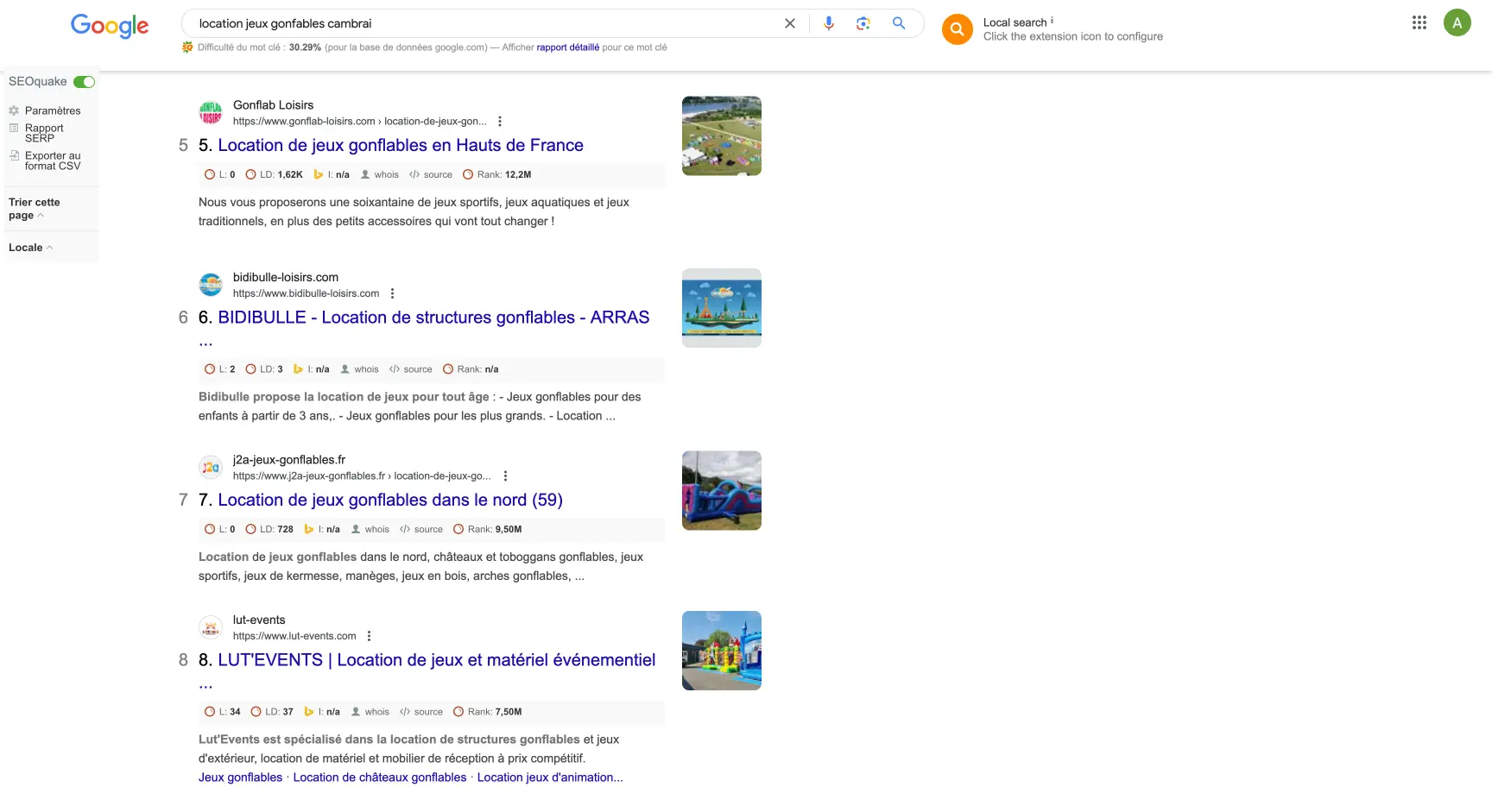
Task: Open the Google apps grid
Action: click(1419, 23)
